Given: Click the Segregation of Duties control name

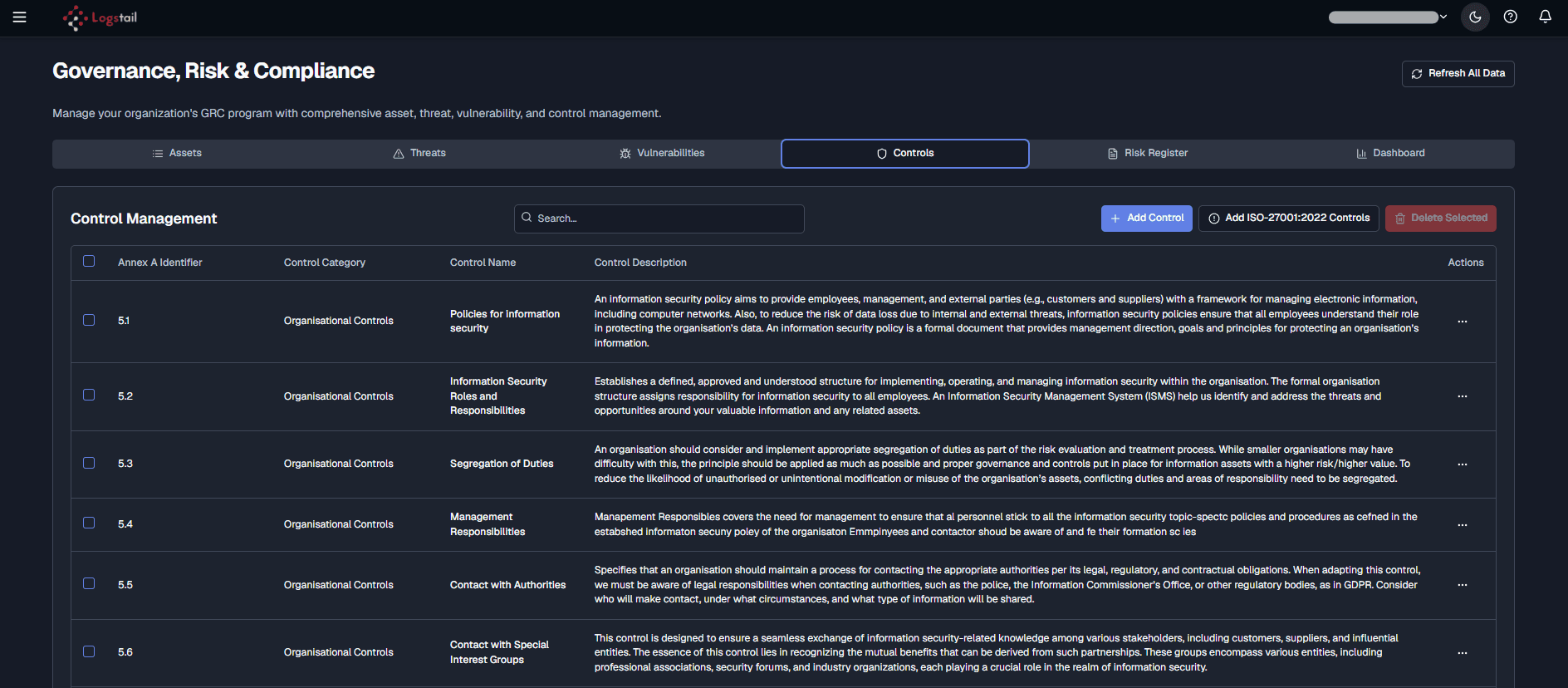Looking at the screenshot, I should [x=502, y=464].
